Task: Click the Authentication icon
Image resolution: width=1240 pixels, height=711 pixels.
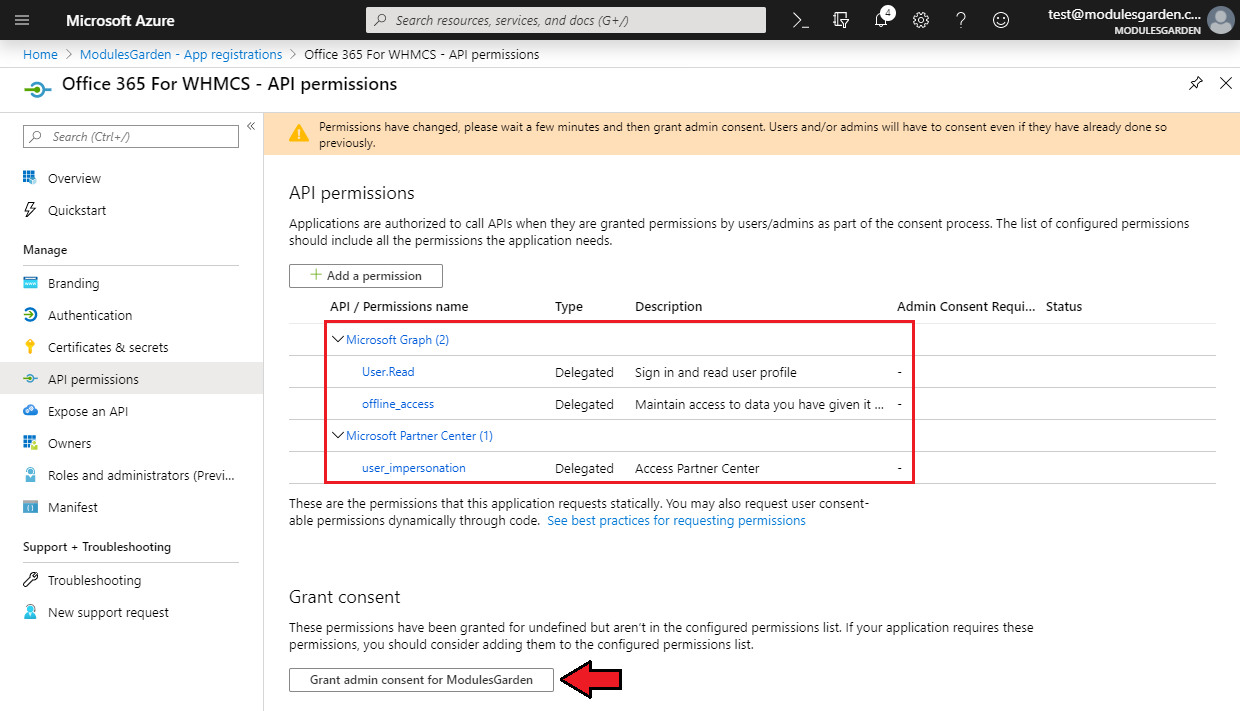Action: coord(30,315)
